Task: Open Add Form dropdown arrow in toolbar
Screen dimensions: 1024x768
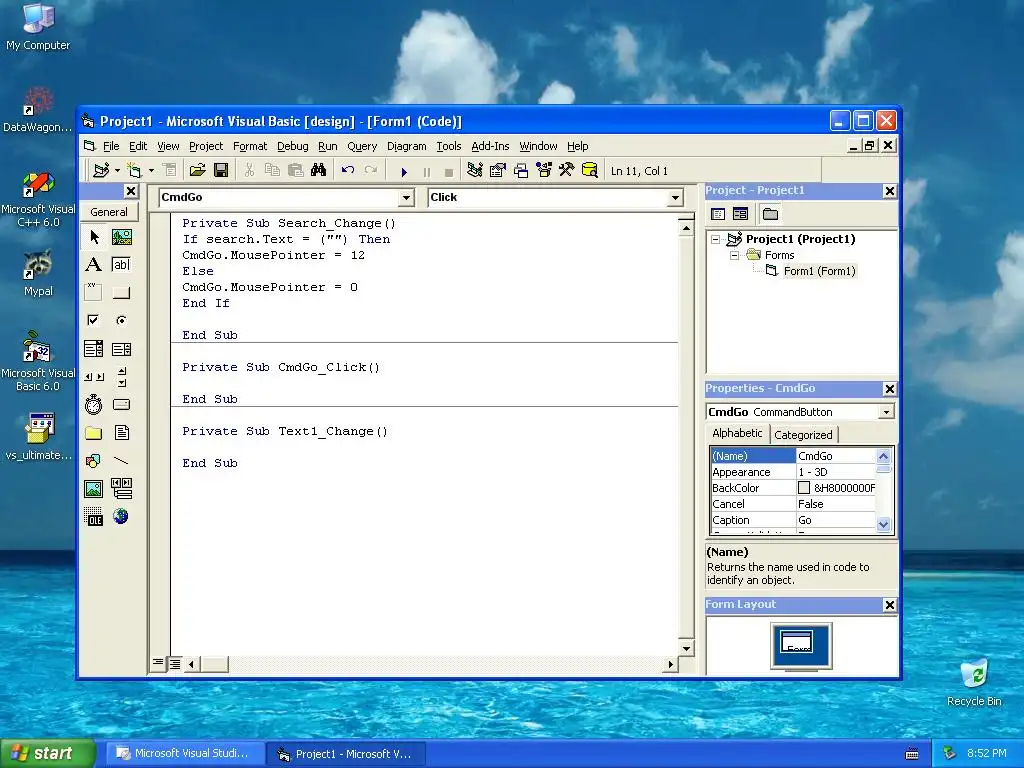Action: 152,170
